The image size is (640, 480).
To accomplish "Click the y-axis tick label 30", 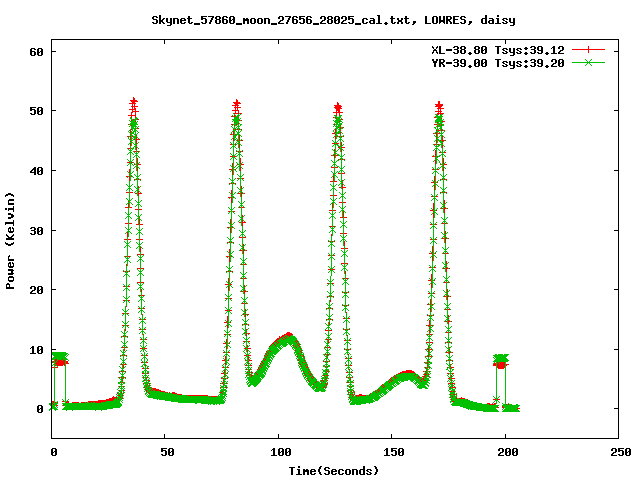I will tap(36, 231).
